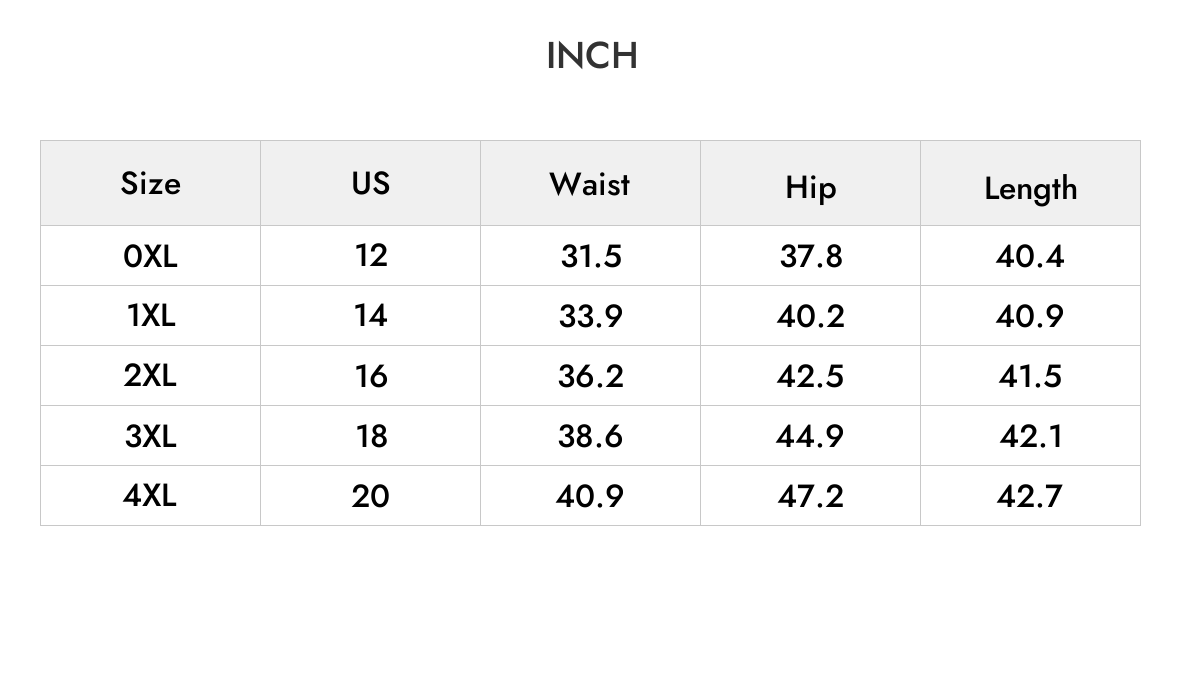The width and height of the screenshot is (1180, 685).
Task: Click the Hip column header
Action: pyautogui.click(x=810, y=183)
